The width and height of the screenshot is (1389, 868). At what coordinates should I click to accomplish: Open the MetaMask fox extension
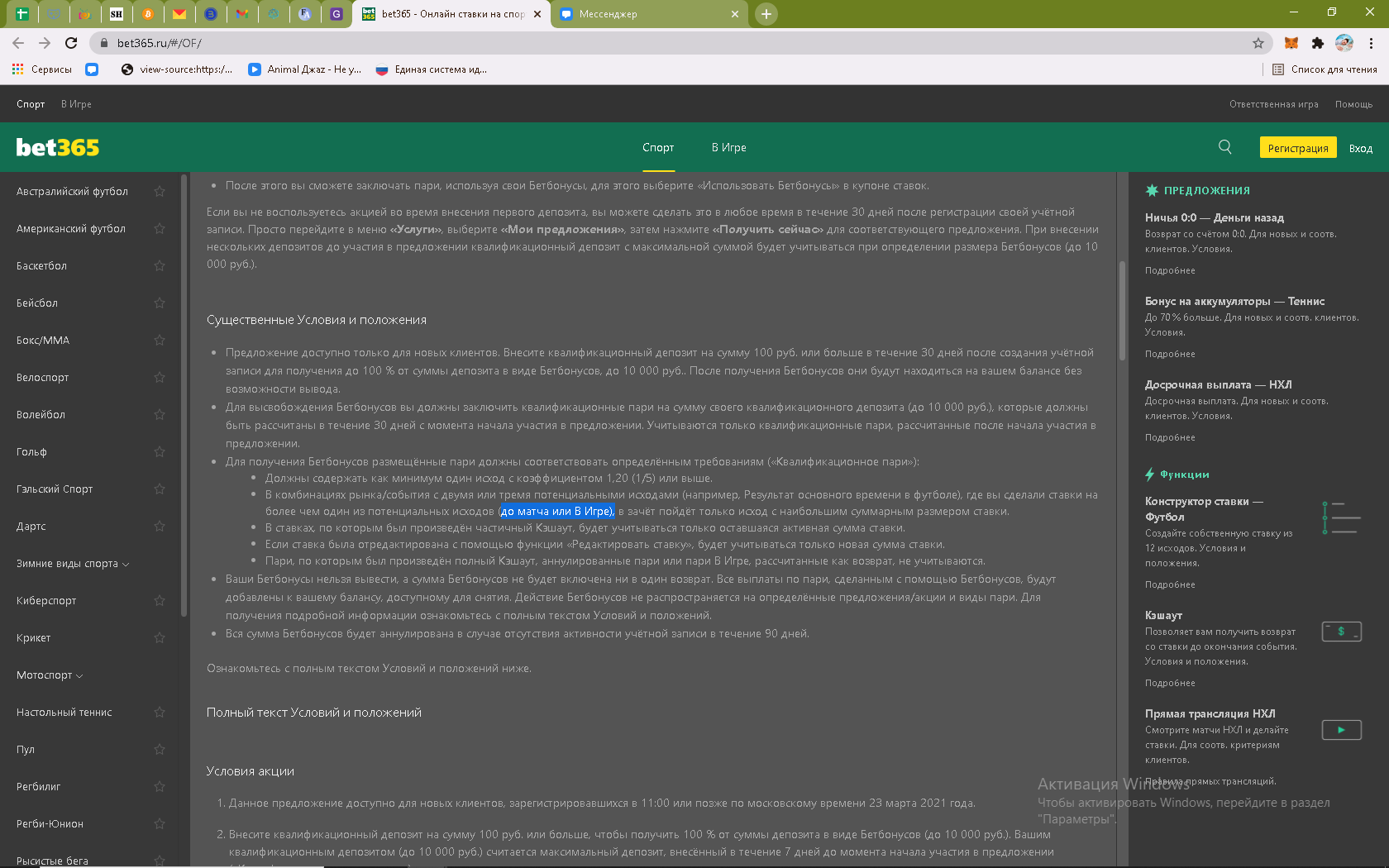click(1291, 43)
